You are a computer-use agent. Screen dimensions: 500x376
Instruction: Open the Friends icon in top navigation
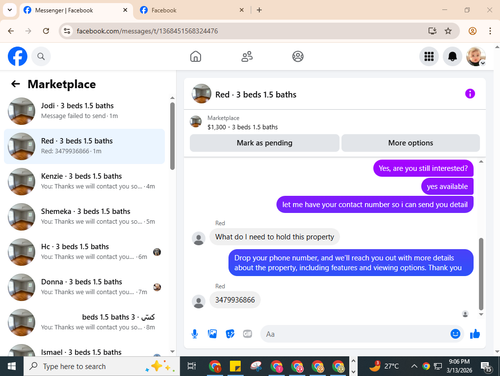[x=247, y=56]
